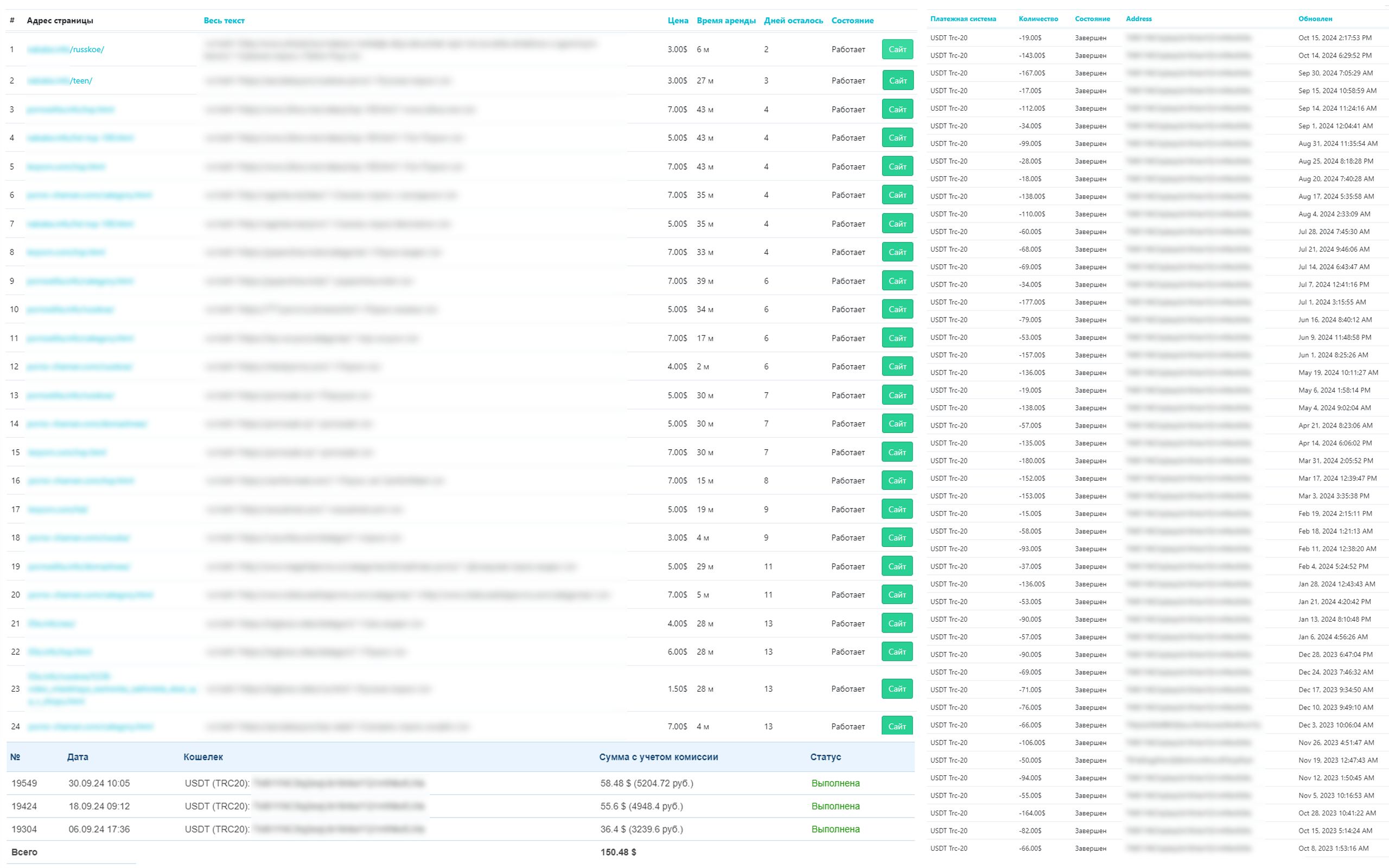This screenshot has width=1389, height=868.
Task: Select the amount -167.00$
Action: tap(1032, 73)
